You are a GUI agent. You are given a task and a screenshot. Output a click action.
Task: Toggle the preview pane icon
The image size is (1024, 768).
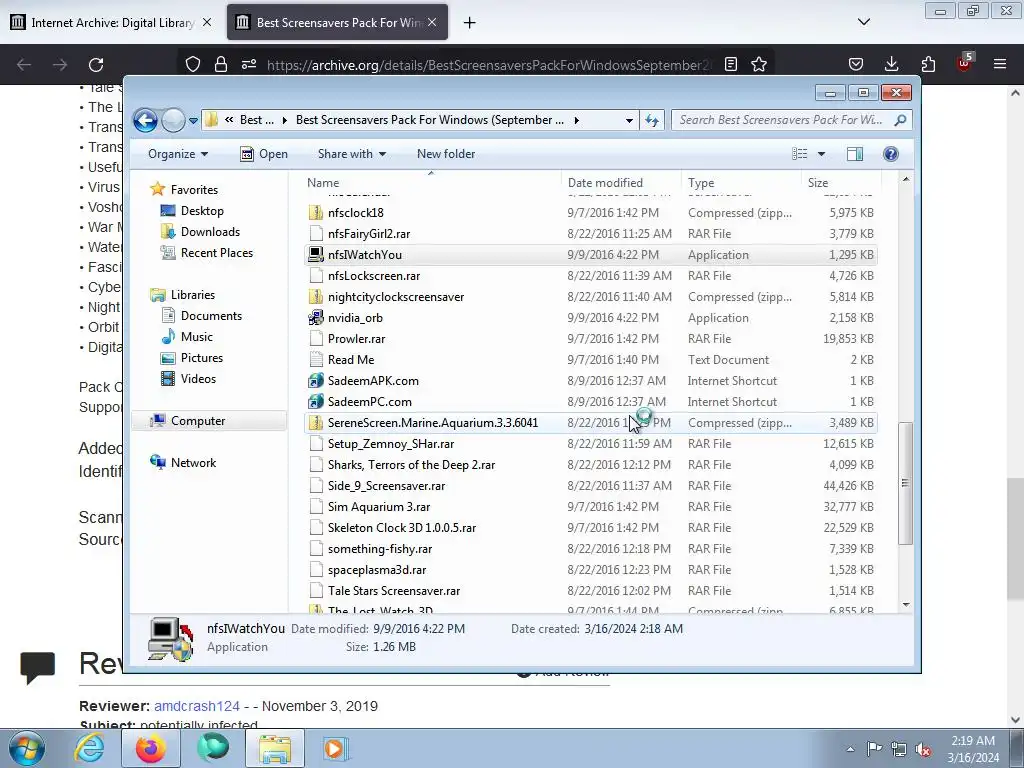coord(855,154)
